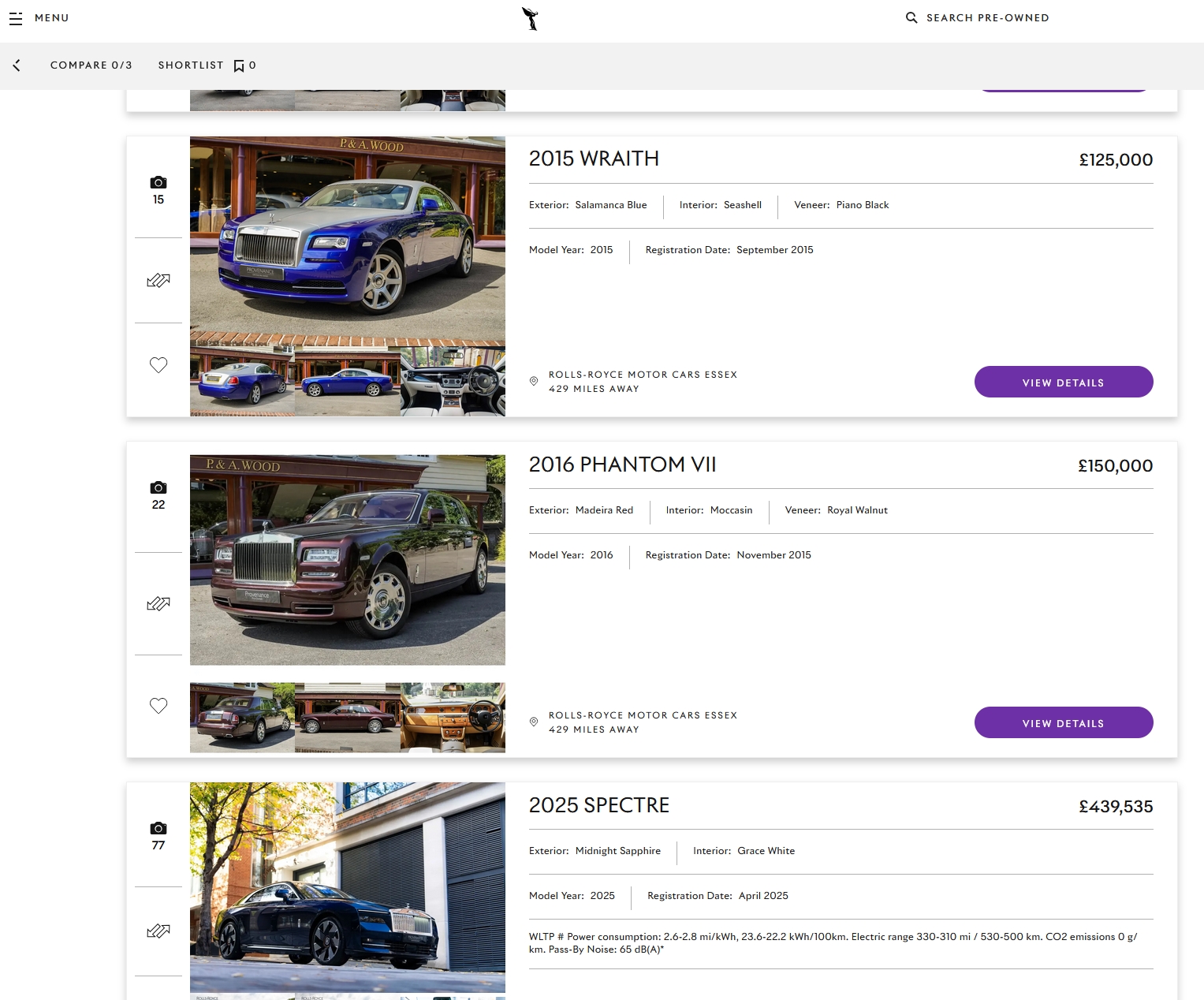Viewport: 1204px width, 1000px height.
Task: Open the 2015 Wraith photo gallery camera icon
Action: 158,182
